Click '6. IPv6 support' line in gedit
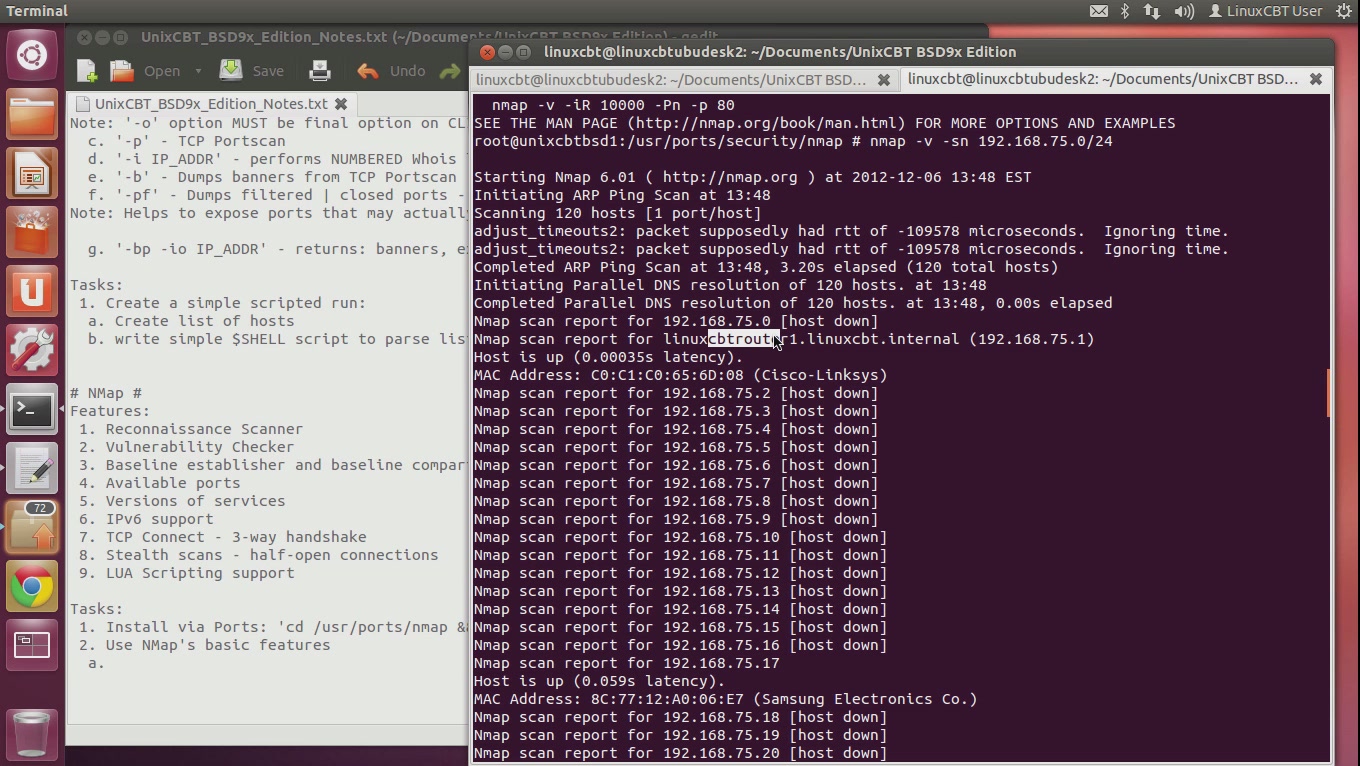Screen dimensions: 1360x766 pyautogui.click(x=146, y=519)
